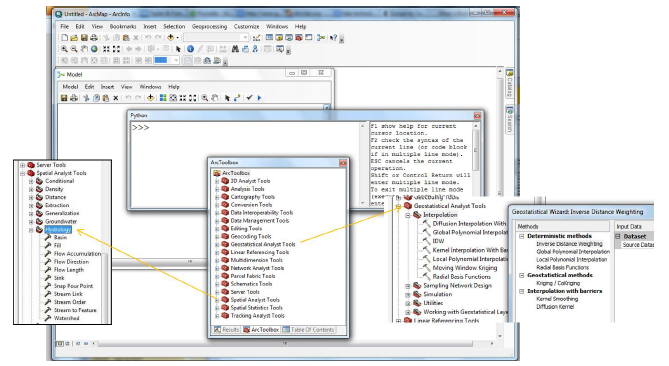Image resolution: width=669 pixels, height=366 pixels.
Task: Collapse the Geostatistical methods group
Action: (x=521, y=275)
